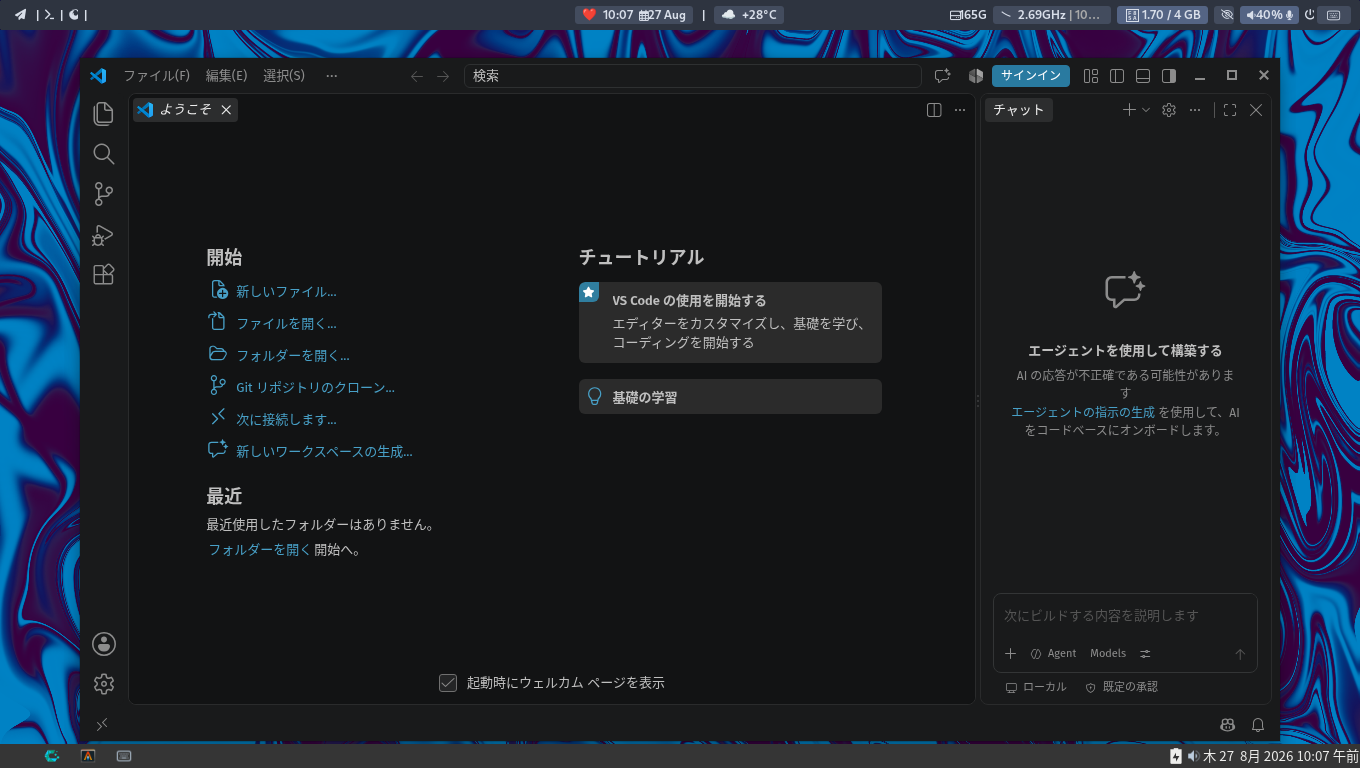1360x768 pixels.
Task: Open chat panel more actions ellipsis
Action: point(1195,110)
